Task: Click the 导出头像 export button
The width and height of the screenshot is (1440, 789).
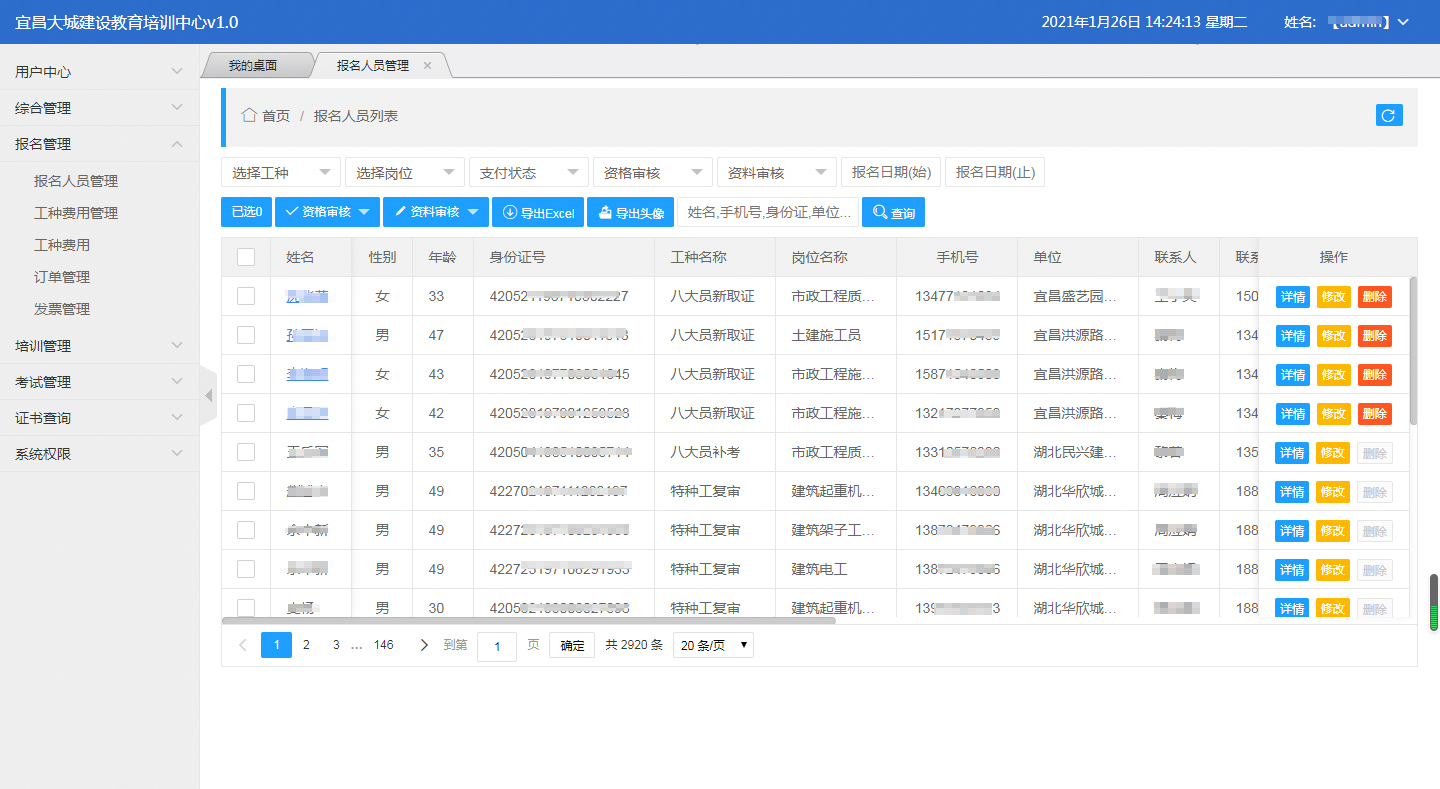Action: tap(630, 212)
